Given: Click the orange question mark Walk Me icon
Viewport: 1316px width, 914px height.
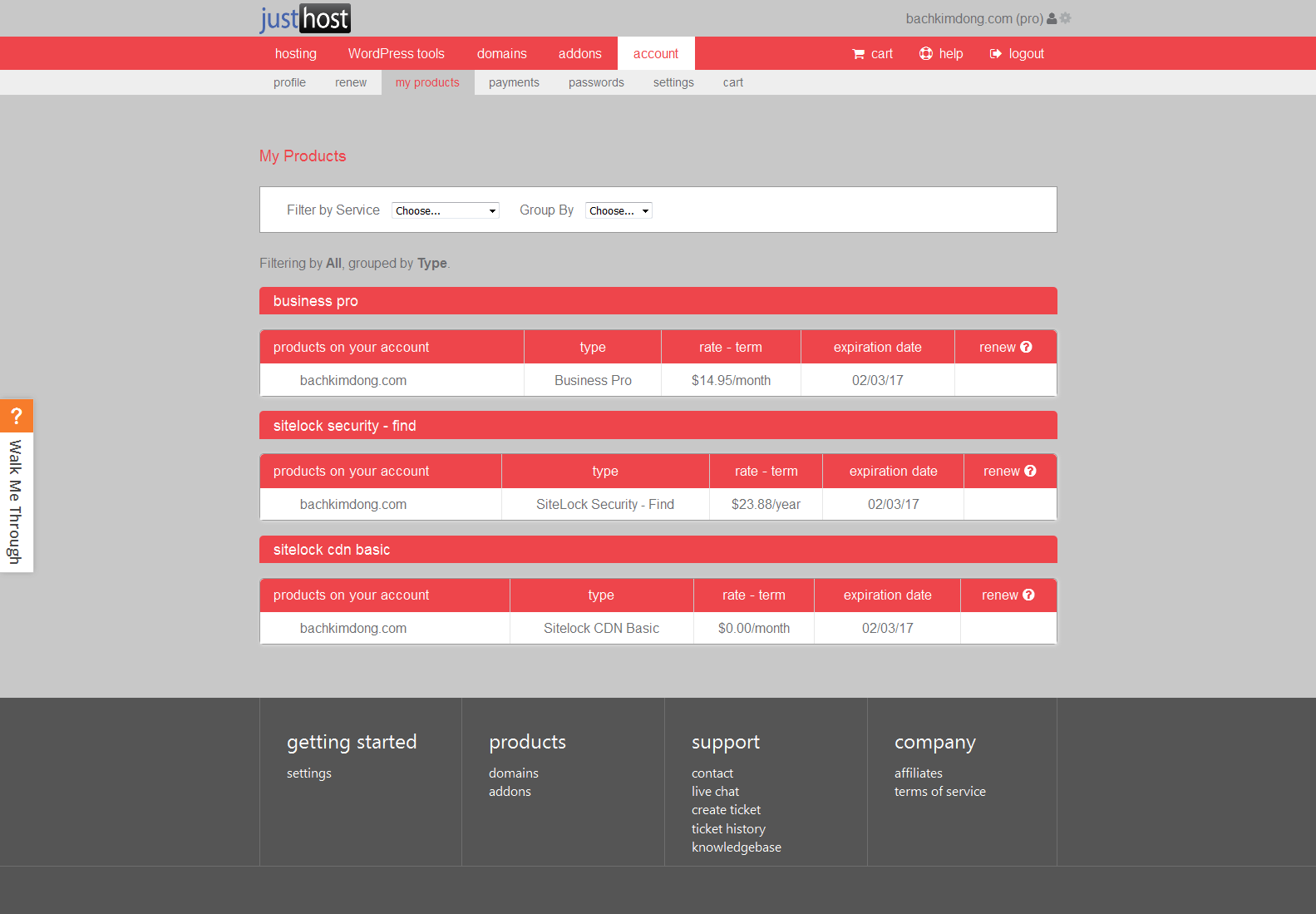Looking at the screenshot, I should pyautogui.click(x=17, y=416).
